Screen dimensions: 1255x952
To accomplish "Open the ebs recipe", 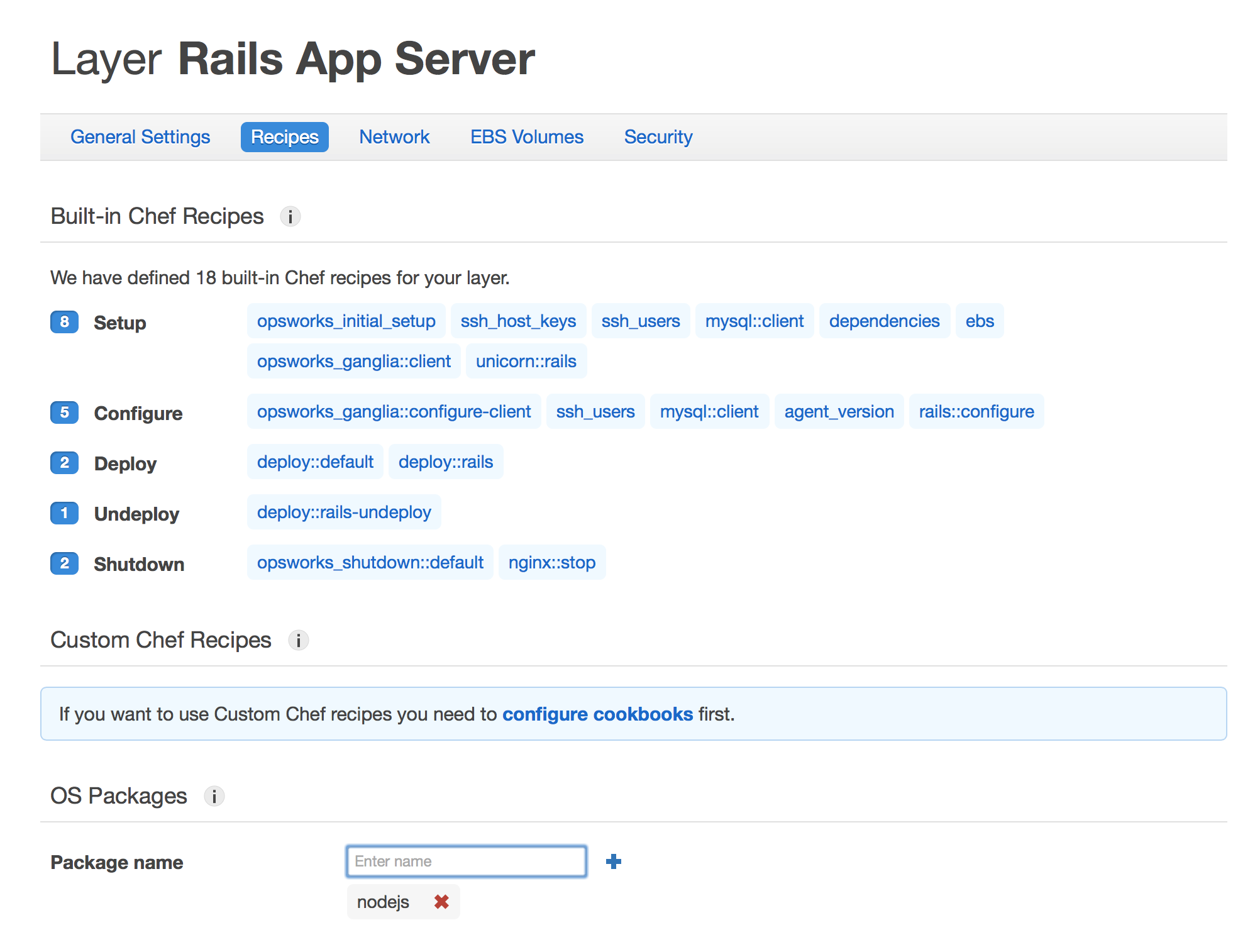I will (980, 321).
